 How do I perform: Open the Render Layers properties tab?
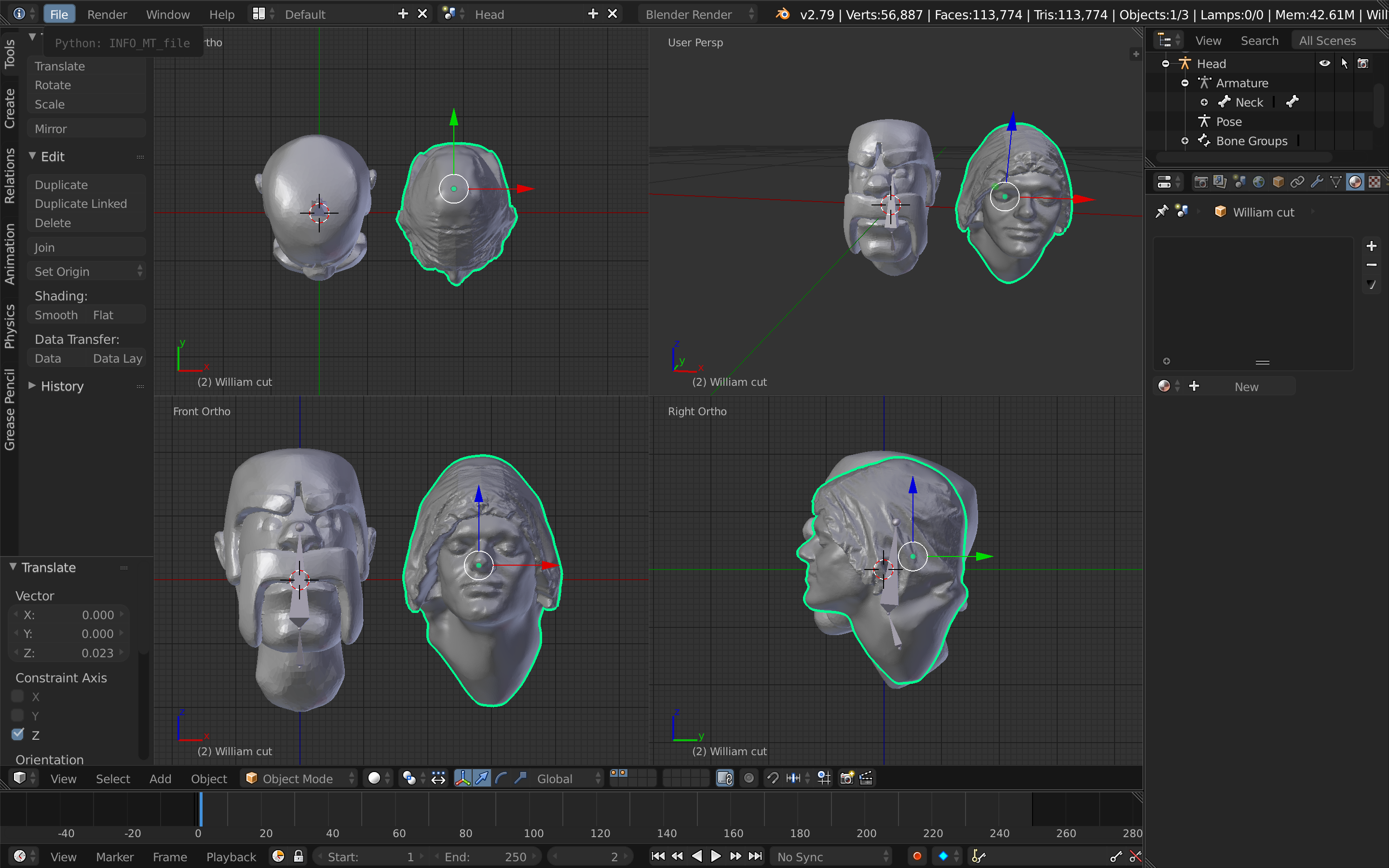coord(1220,182)
